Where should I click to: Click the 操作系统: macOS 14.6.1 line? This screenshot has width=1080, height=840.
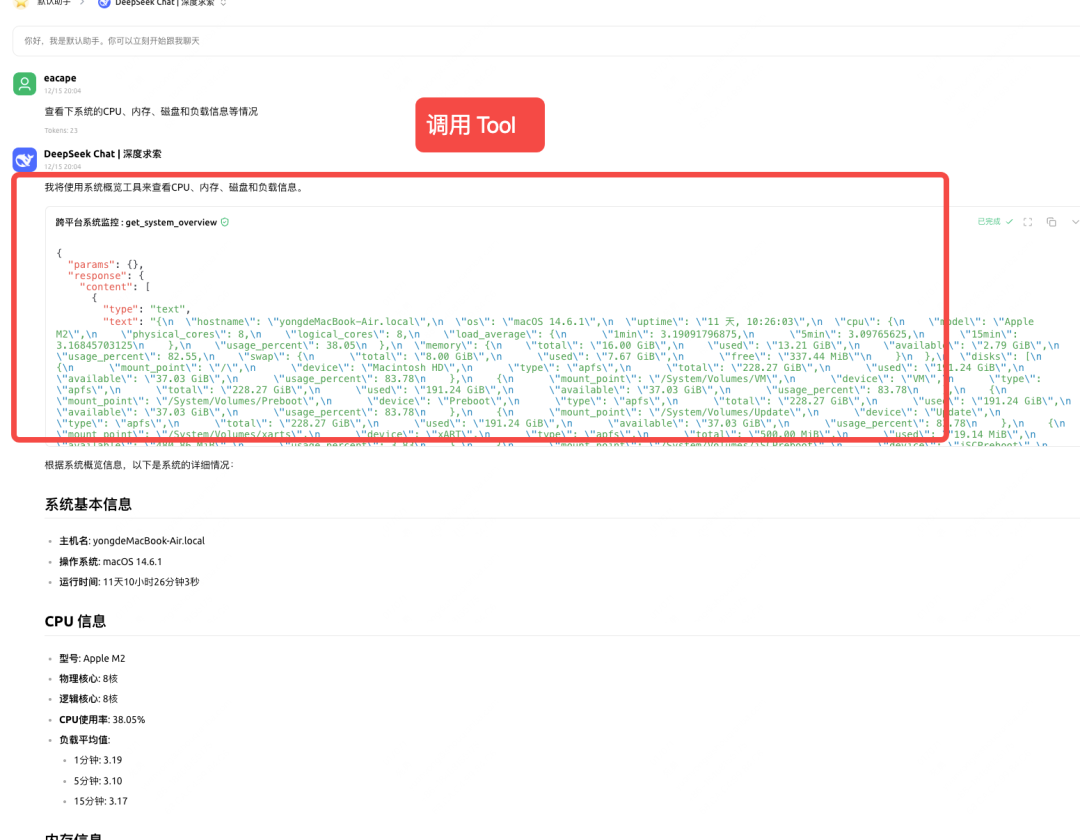pyautogui.click(x=111, y=562)
